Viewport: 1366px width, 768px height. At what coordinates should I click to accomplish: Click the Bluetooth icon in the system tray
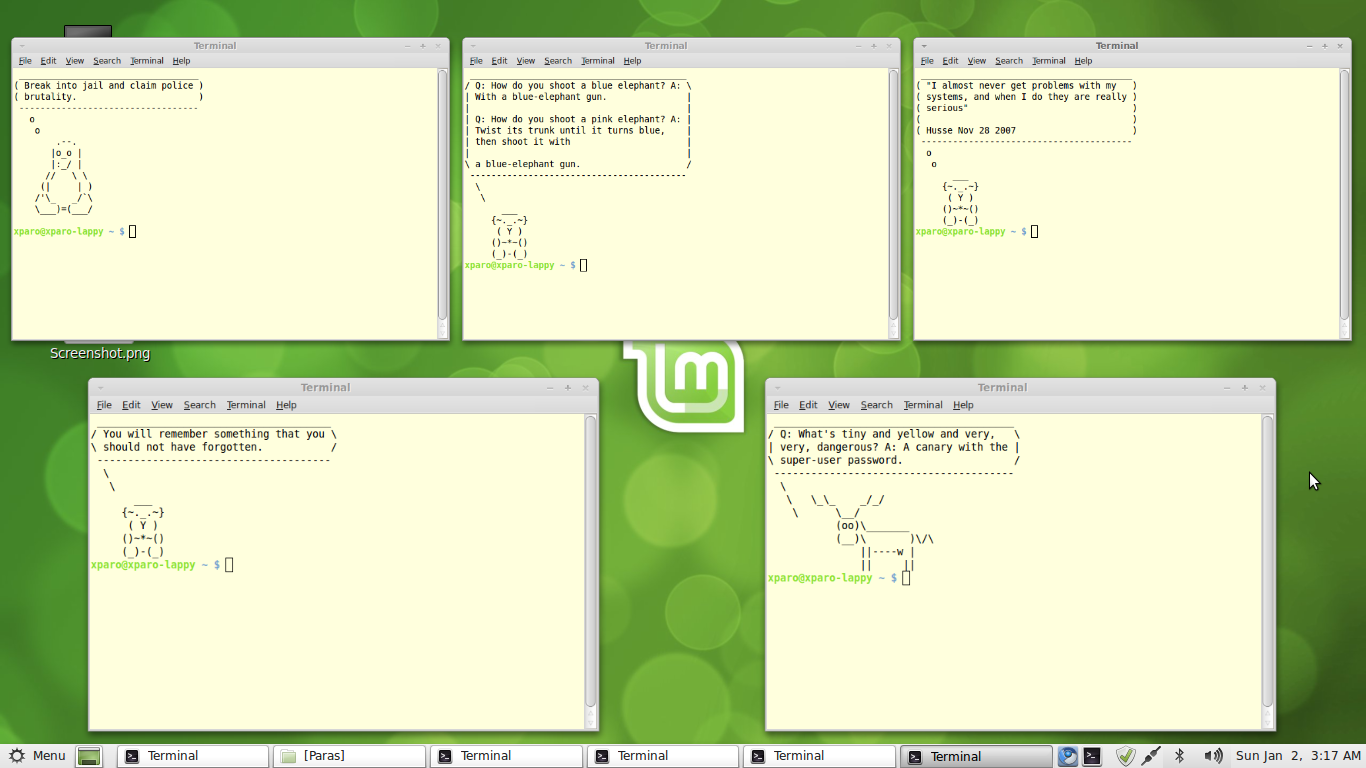(x=1180, y=756)
